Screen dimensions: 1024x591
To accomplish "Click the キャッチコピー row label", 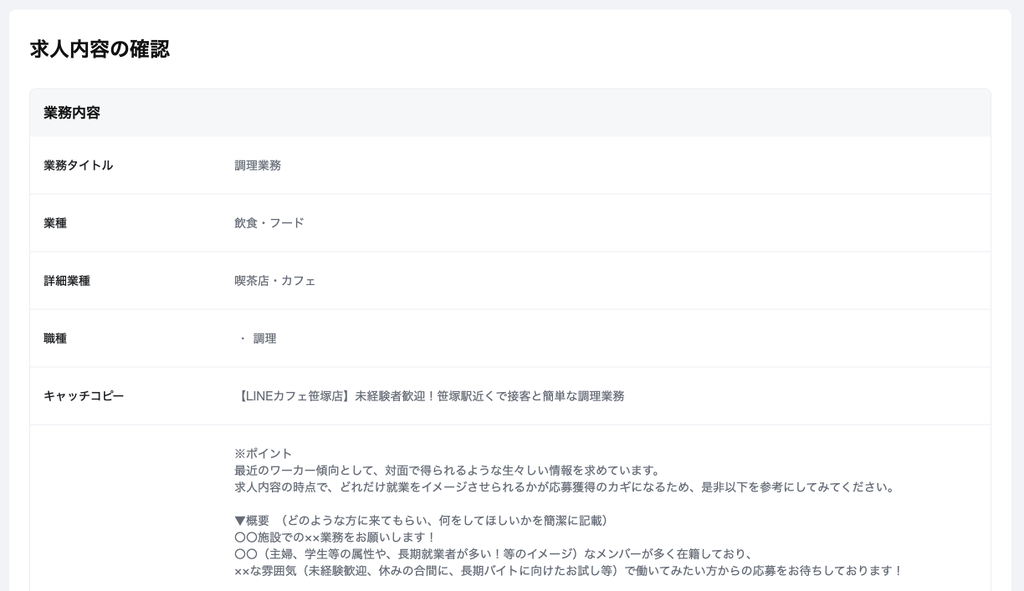I will [84, 396].
